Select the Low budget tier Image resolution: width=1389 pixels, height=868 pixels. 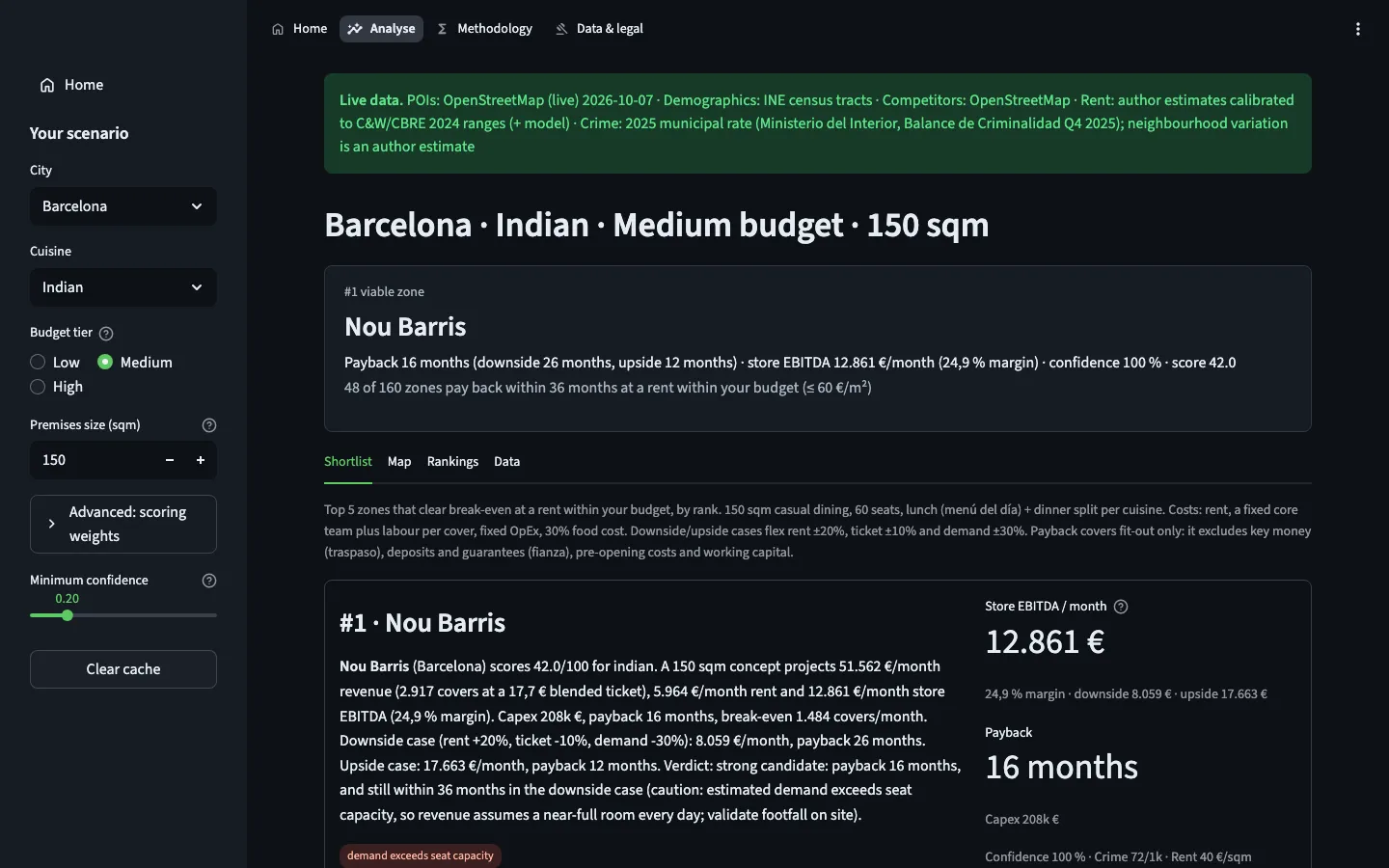tap(55, 363)
